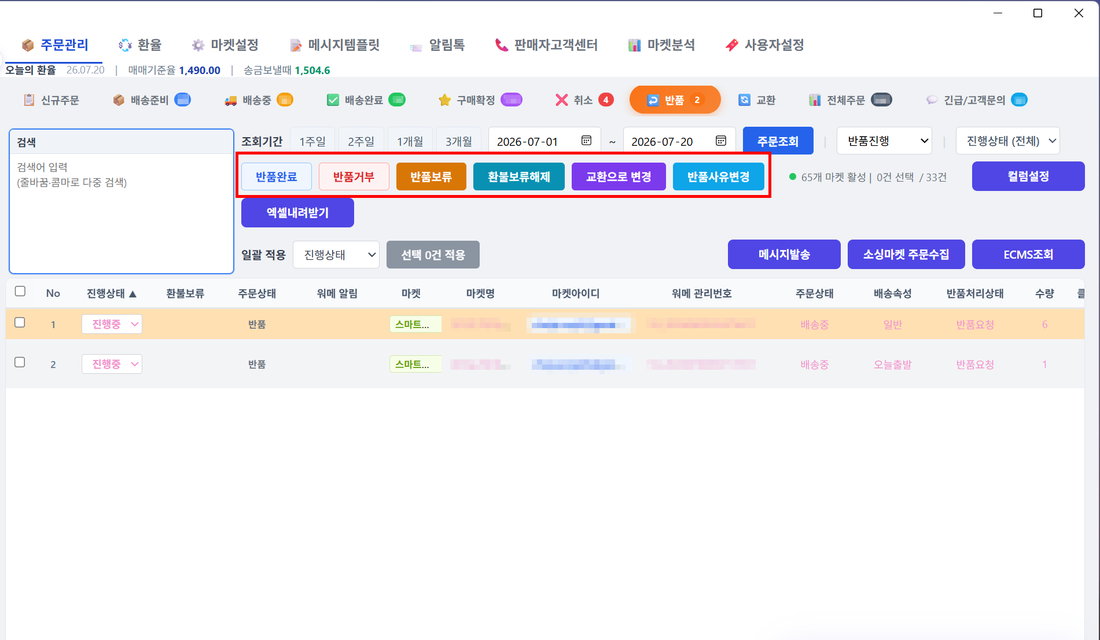
Task: Click the 신규주문 clipboard icon
Action: coord(29,100)
